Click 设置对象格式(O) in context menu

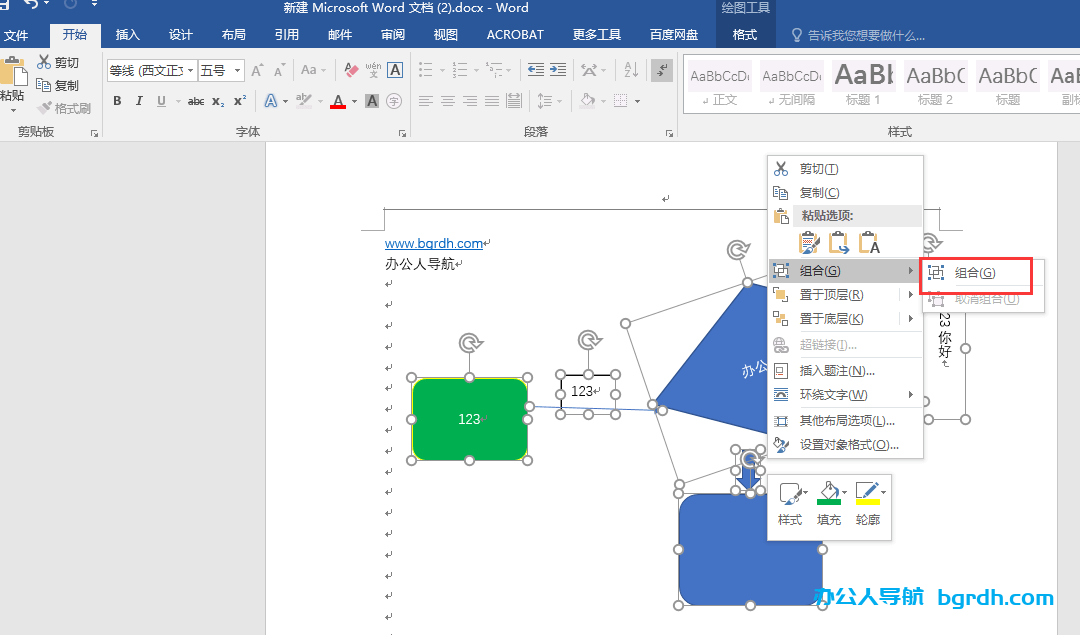click(848, 445)
